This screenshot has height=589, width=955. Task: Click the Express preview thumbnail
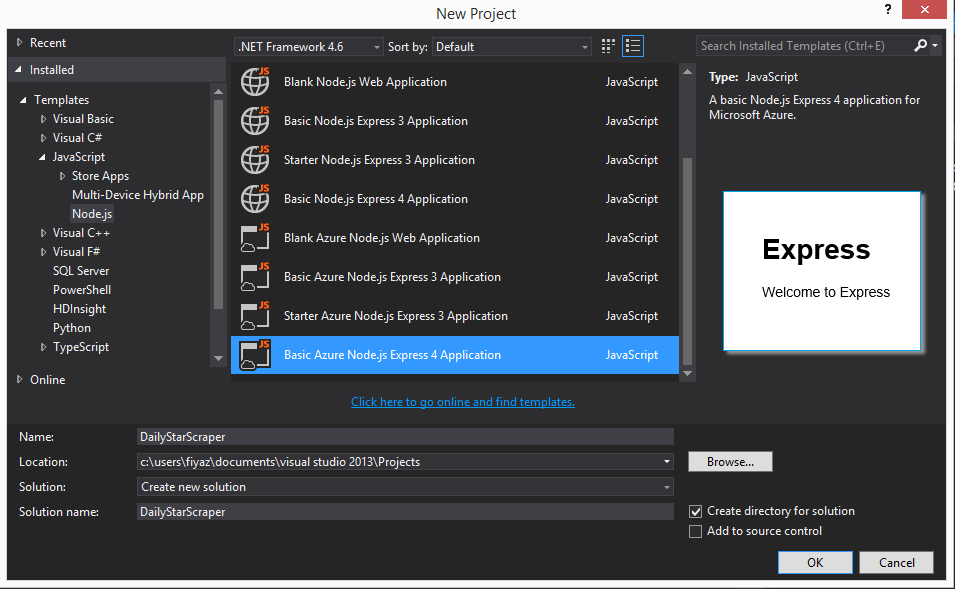point(822,271)
